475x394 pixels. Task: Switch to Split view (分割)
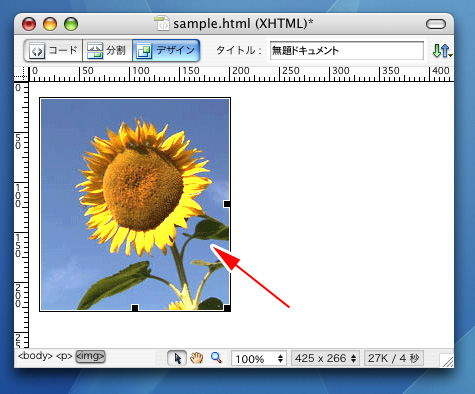point(107,51)
